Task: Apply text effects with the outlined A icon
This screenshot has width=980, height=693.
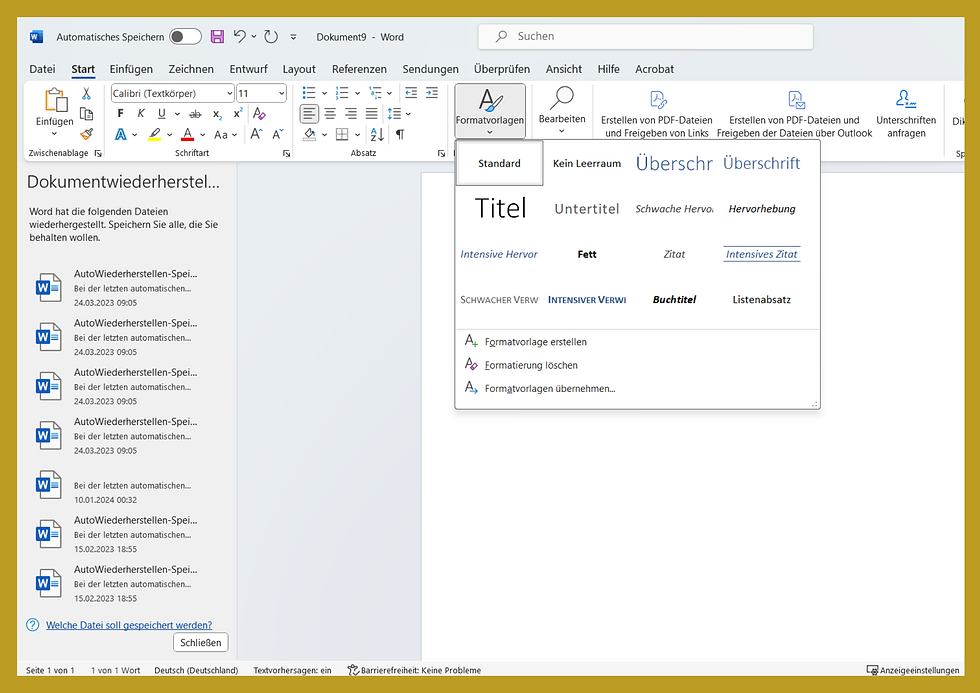Action: [x=121, y=134]
